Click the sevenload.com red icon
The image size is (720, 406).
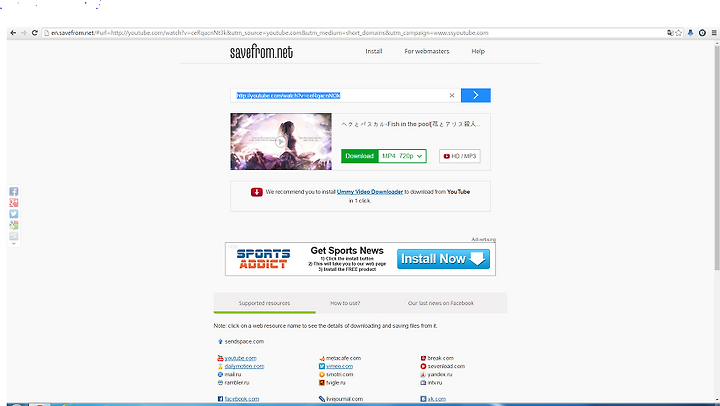click(x=423, y=367)
